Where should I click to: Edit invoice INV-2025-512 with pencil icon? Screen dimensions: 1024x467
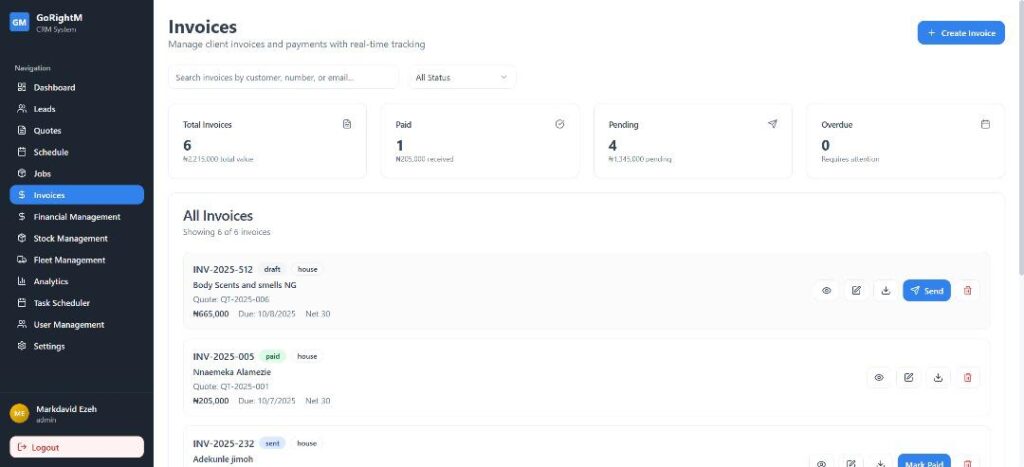pyautogui.click(x=856, y=291)
